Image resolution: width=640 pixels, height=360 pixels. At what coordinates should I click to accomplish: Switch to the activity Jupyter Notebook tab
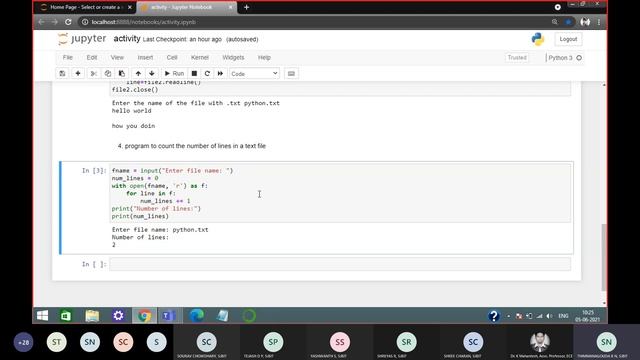pos(182,7)
